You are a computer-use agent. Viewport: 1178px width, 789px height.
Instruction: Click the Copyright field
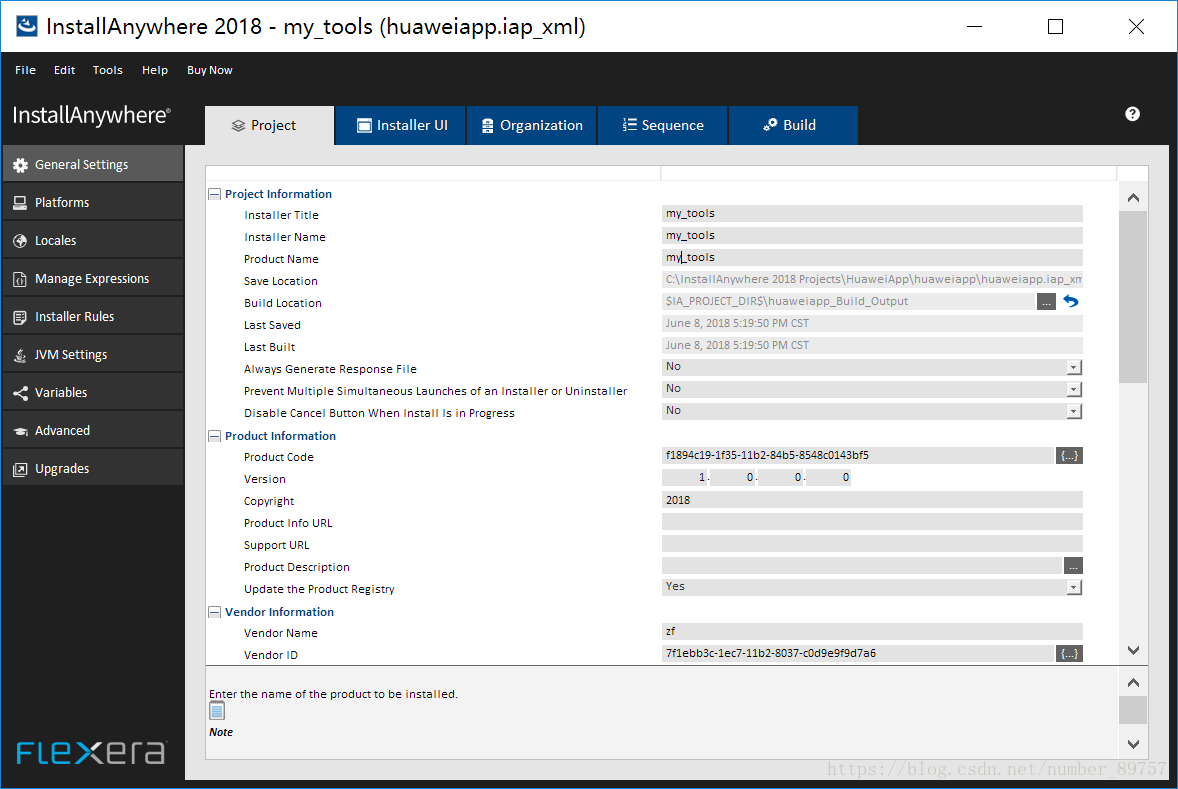(872, 500)
